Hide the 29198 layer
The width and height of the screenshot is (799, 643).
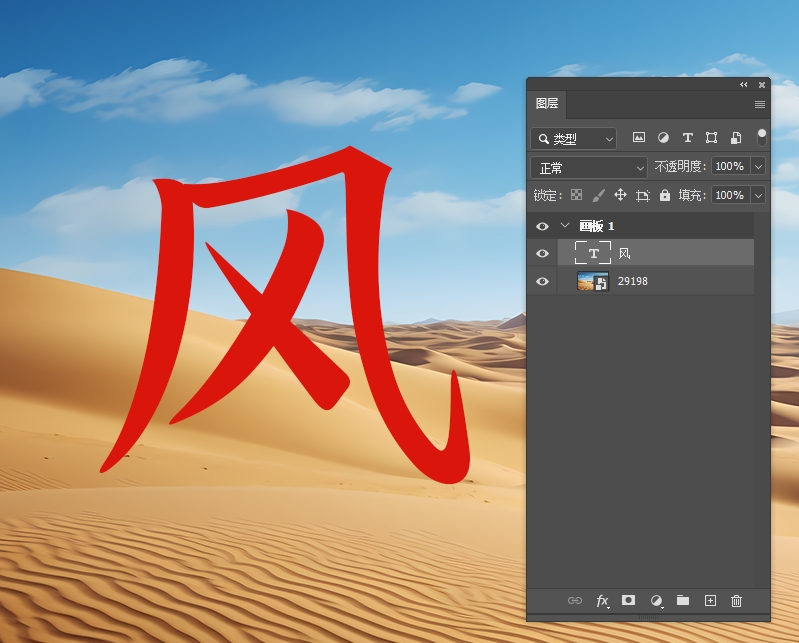[x=542, y=281]
